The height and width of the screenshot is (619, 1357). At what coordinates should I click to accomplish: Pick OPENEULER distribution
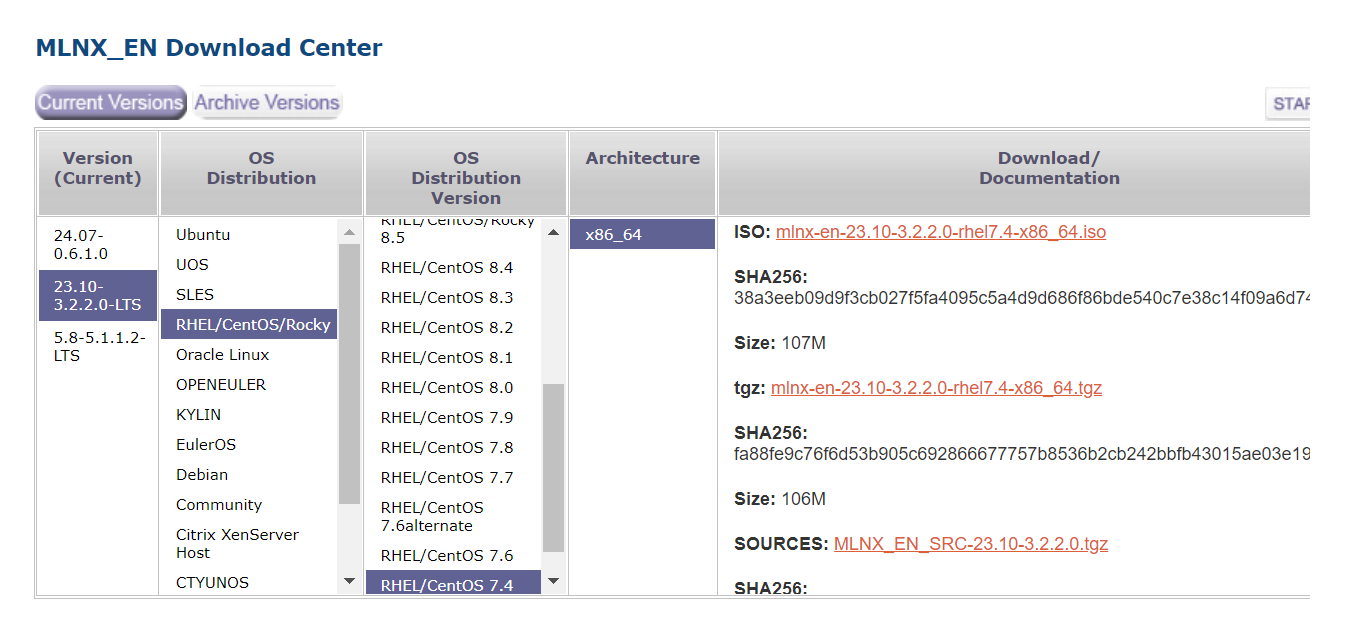pos(249,384)
